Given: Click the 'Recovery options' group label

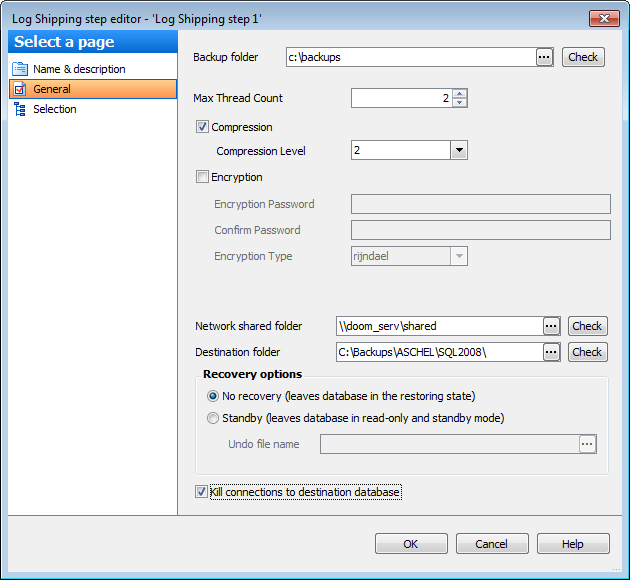Looking at the screenshot, I should coord(252,374).
